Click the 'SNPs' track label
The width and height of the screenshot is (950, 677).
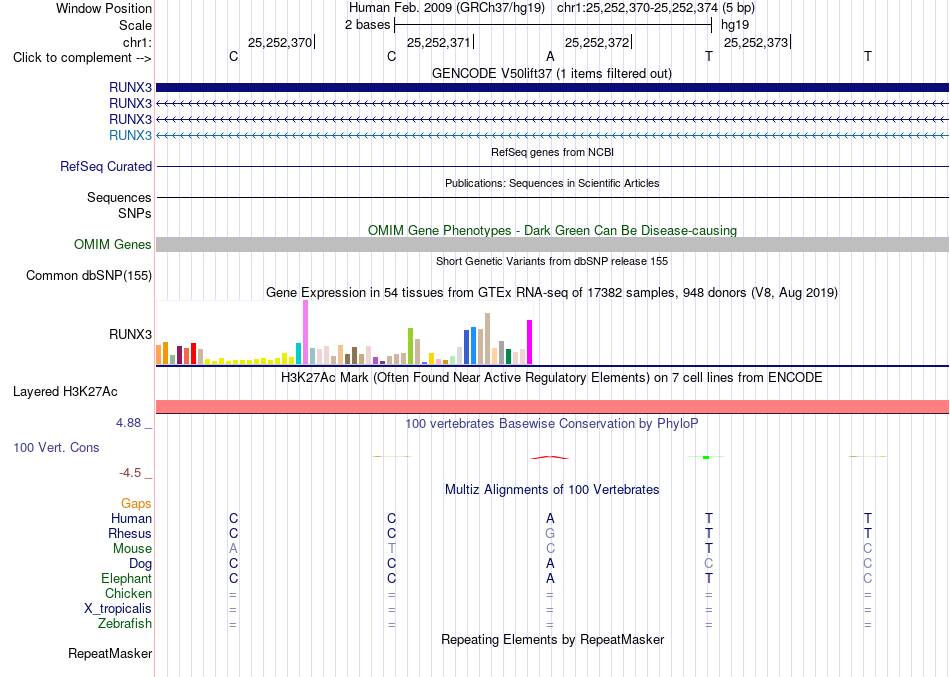pos(135,213)
